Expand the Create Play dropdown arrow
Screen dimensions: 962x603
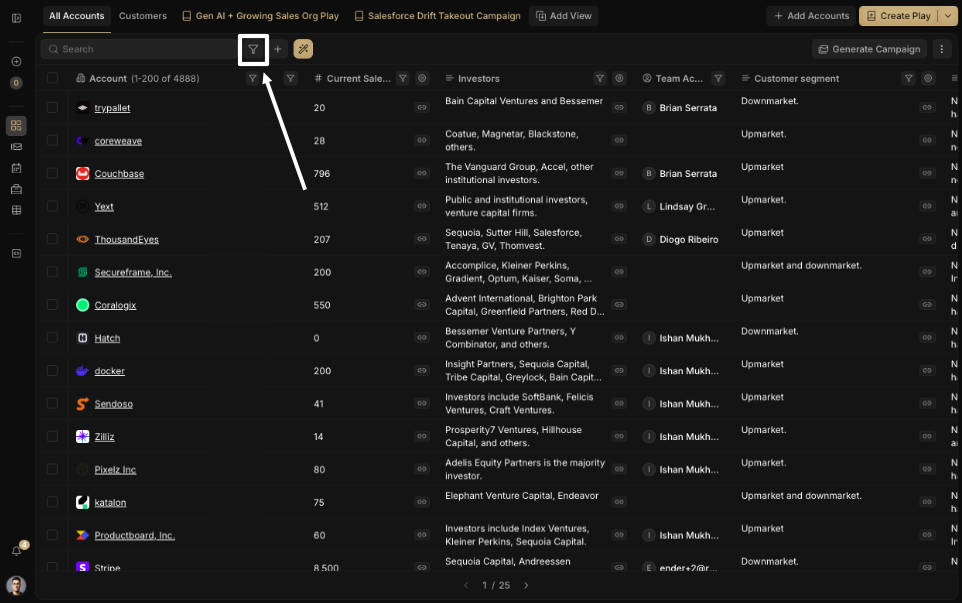point(946,16)
